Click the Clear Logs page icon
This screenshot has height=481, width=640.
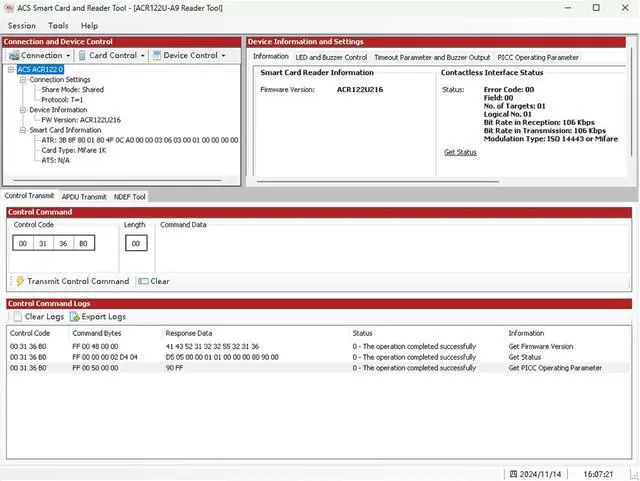point(17,316)
